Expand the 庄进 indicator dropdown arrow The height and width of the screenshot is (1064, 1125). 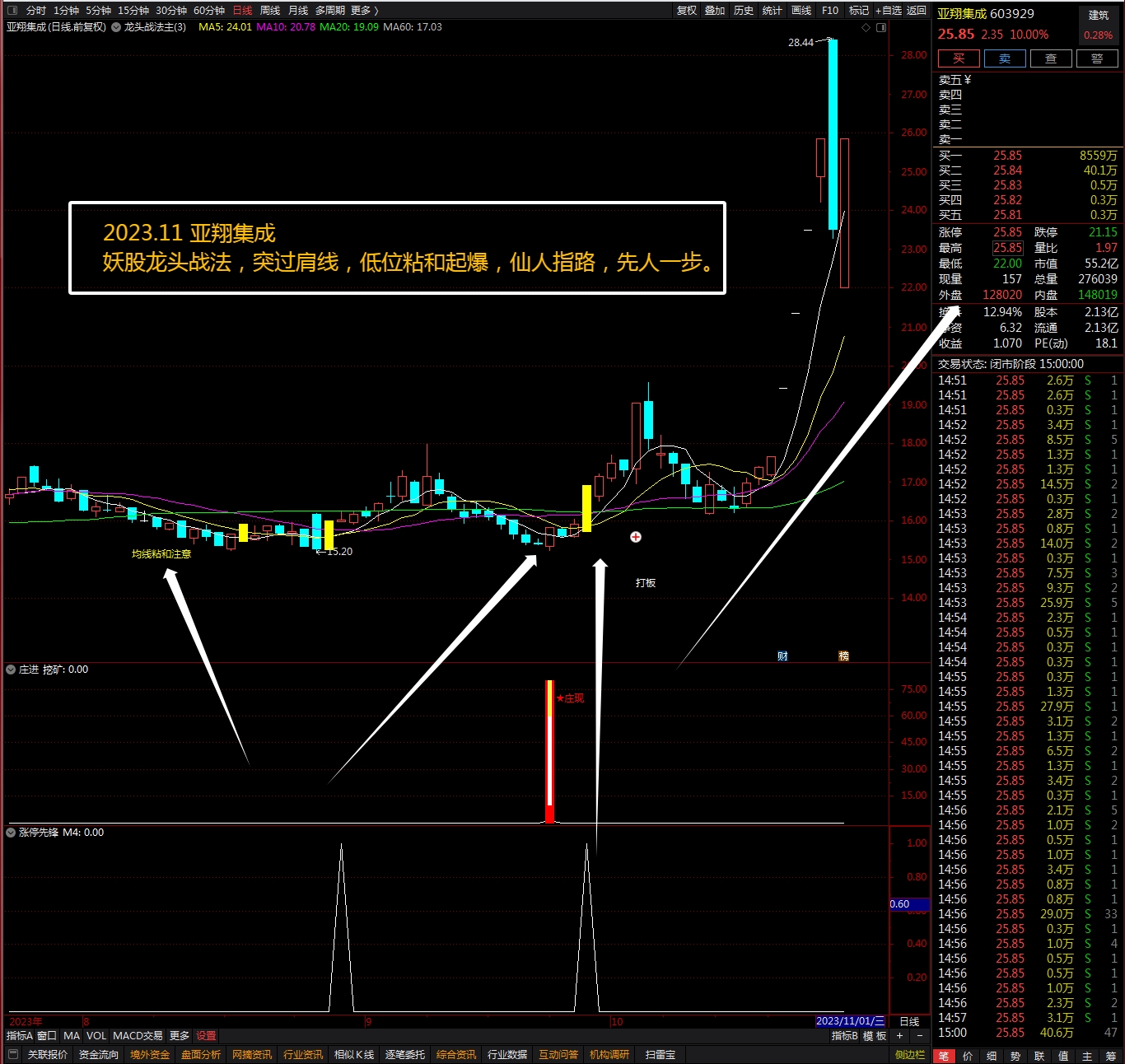pos(12,670)
